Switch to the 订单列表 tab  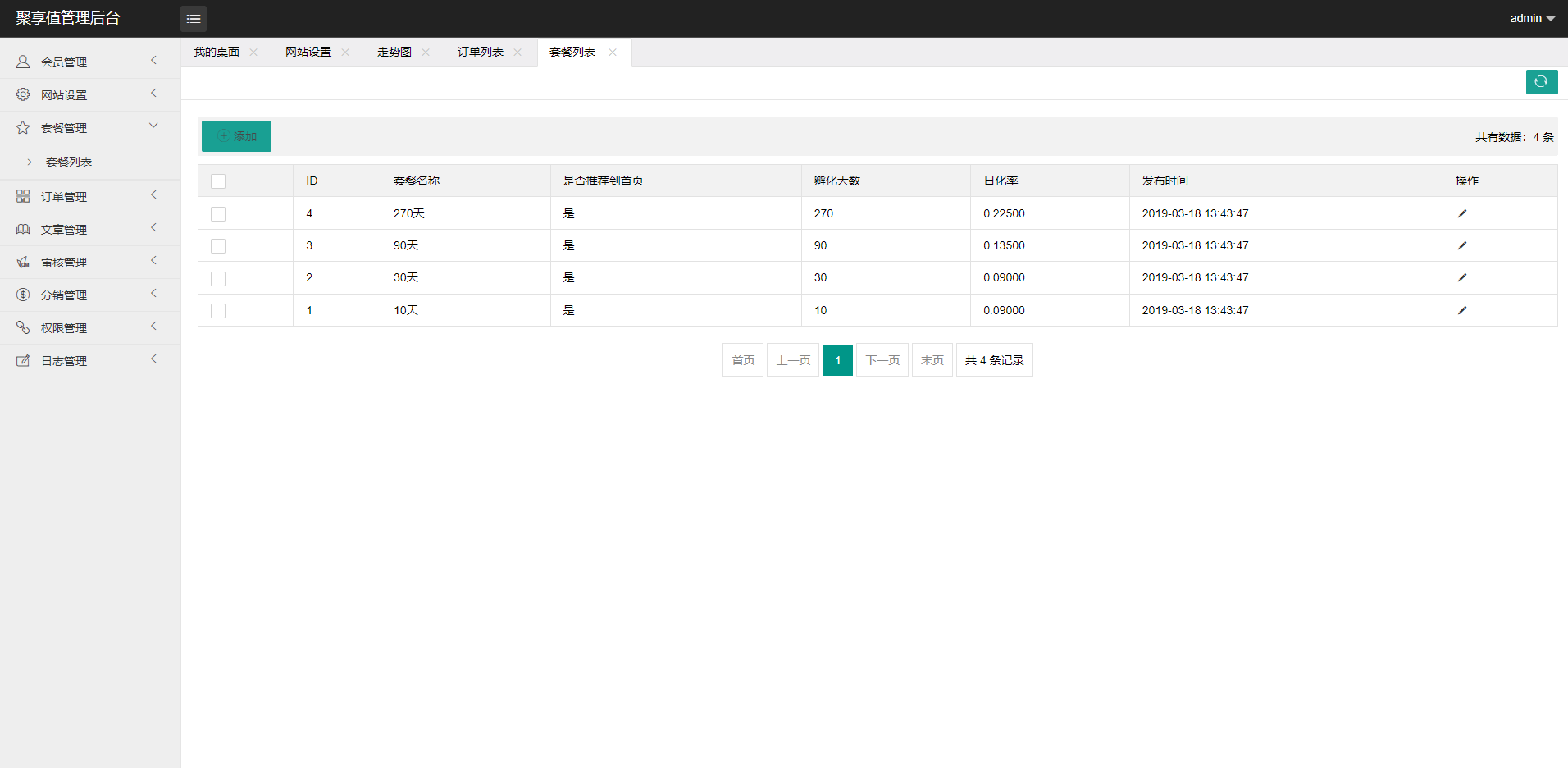pyautogui.click(x=481, y=53)
